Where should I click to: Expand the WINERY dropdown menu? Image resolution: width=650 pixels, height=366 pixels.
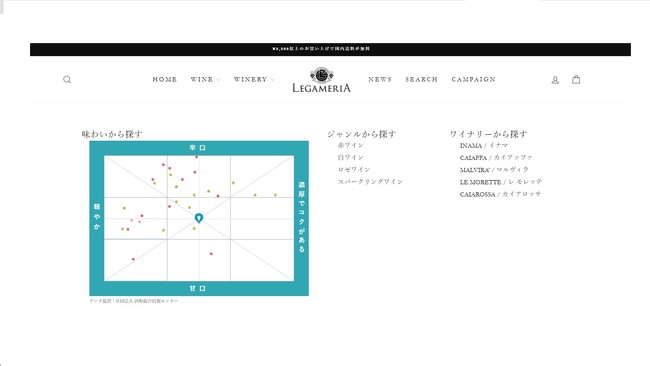(x=253, y=79)
